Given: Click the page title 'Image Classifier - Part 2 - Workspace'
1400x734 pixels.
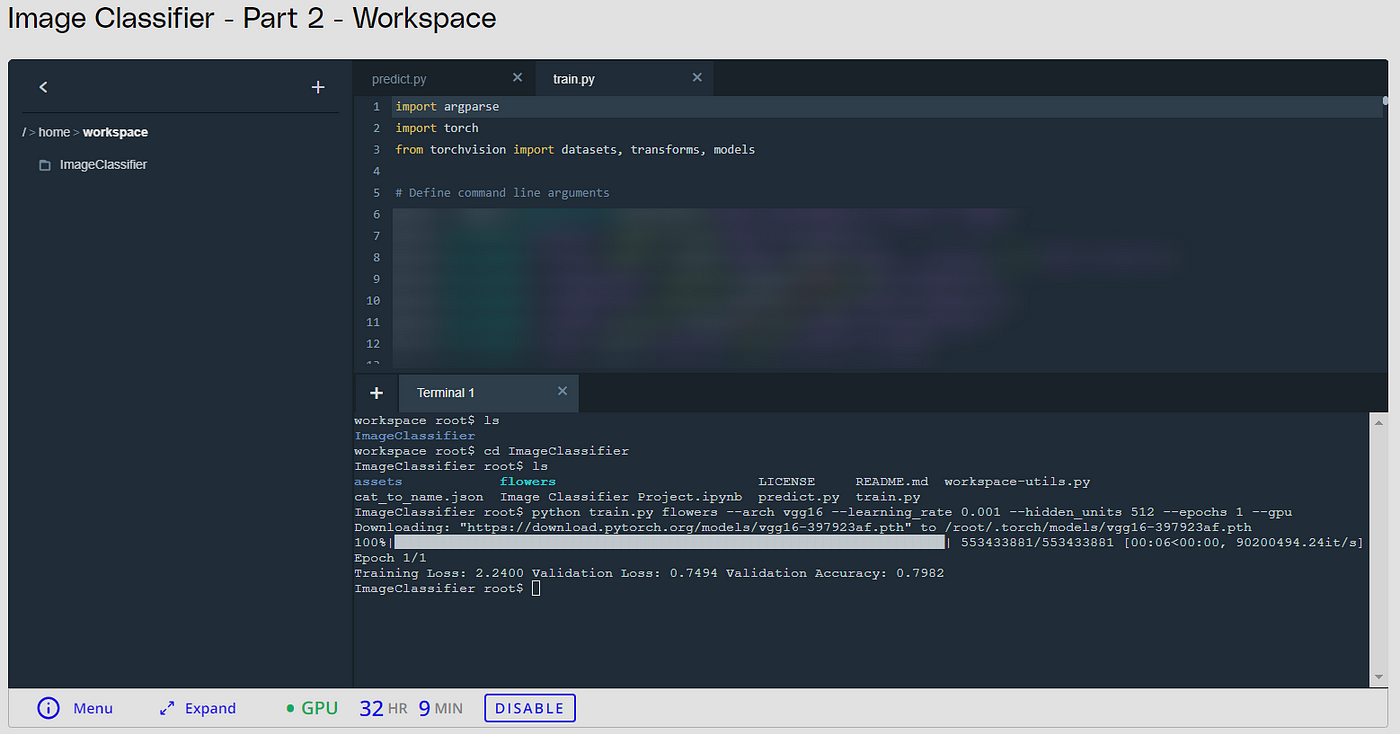Looking at the screenshot, I should (252, 18).
